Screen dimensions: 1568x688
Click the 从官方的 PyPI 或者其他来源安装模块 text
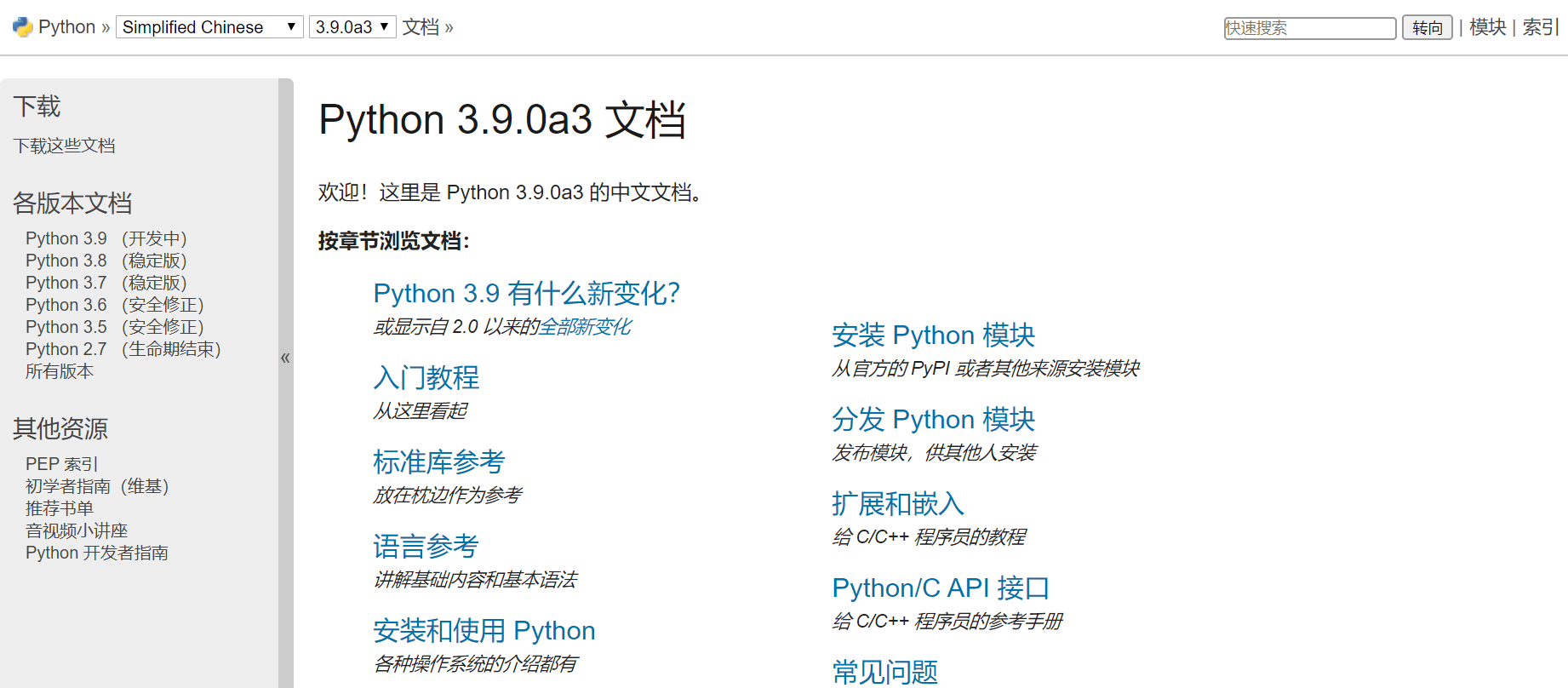click(986, 369)
